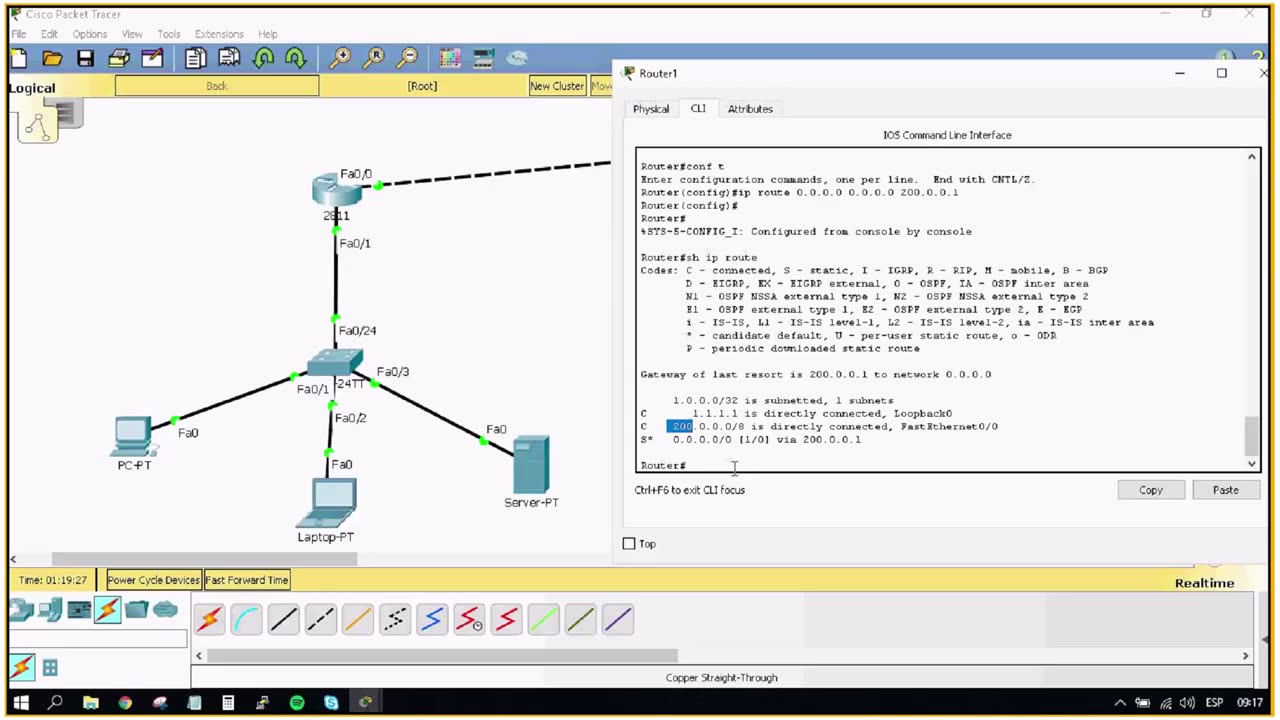Select the purple USB cable

(x=617, y=620)
